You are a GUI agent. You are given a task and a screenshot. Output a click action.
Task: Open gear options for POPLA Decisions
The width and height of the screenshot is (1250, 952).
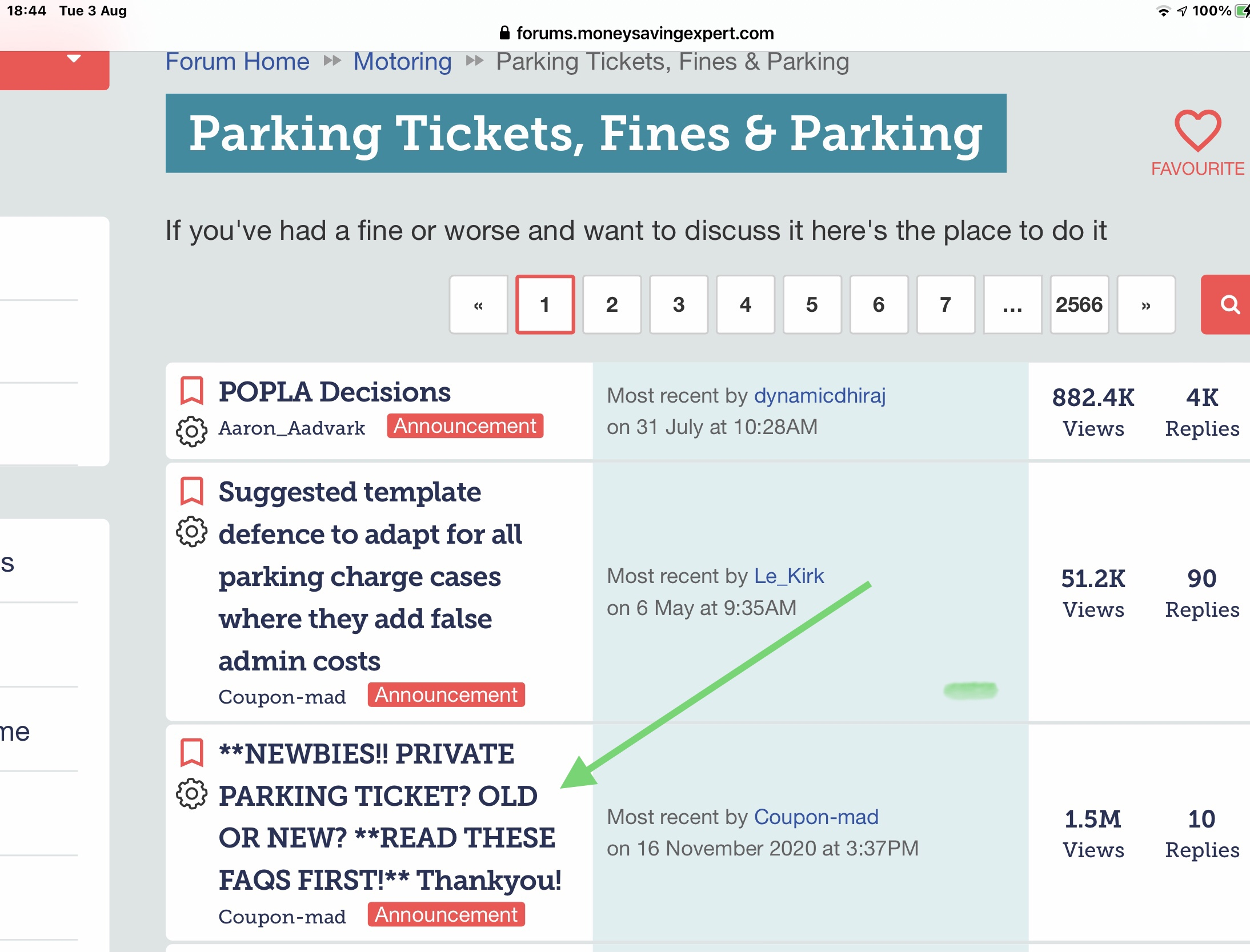point(191,431)
